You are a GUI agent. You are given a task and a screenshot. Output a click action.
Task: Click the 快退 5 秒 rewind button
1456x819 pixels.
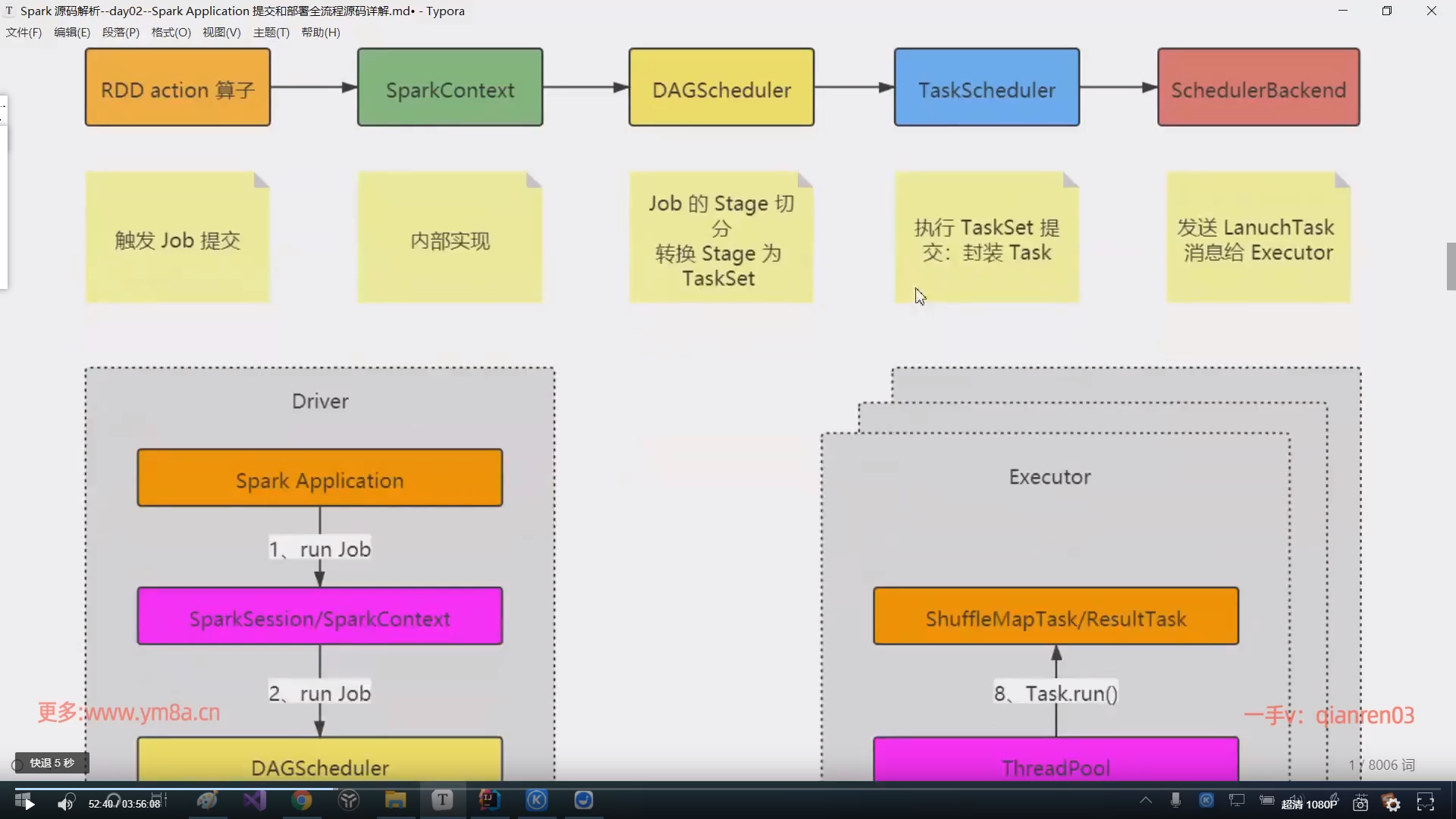52,763
